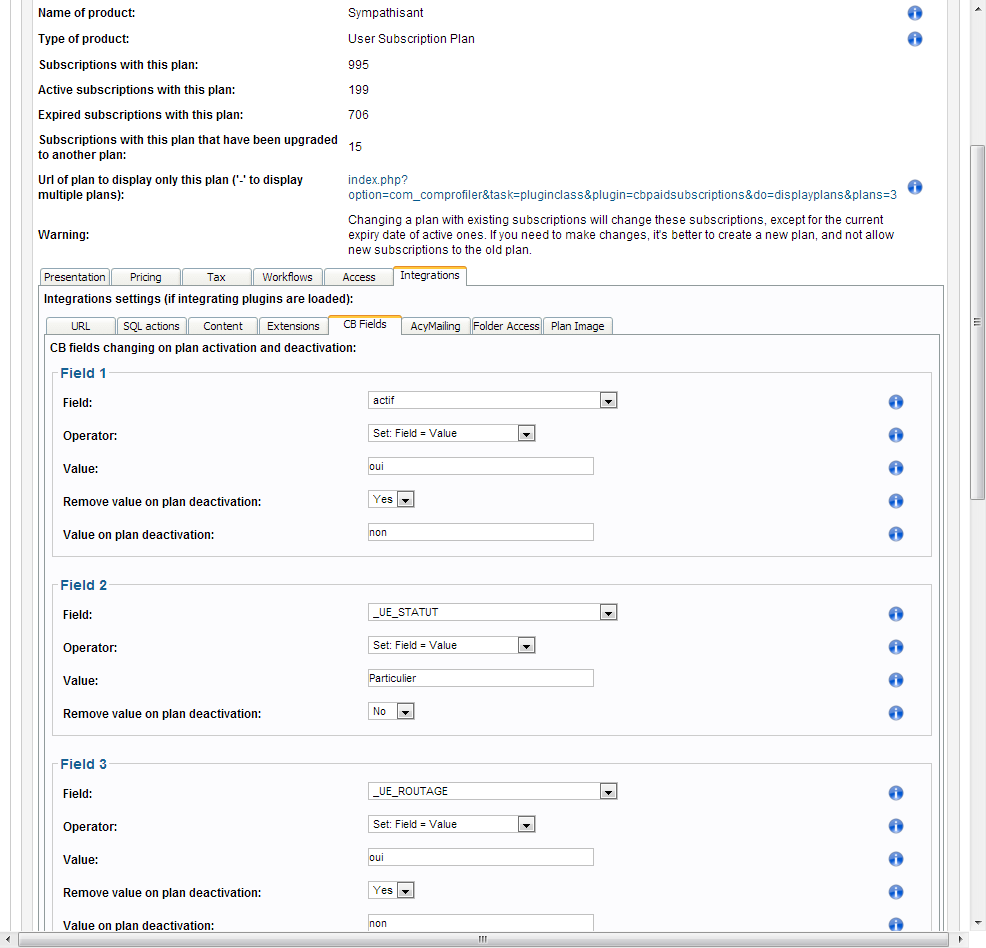The image size is (986, 948).
Task: Show help for Field 1 Operator
Action: point(895,435)
